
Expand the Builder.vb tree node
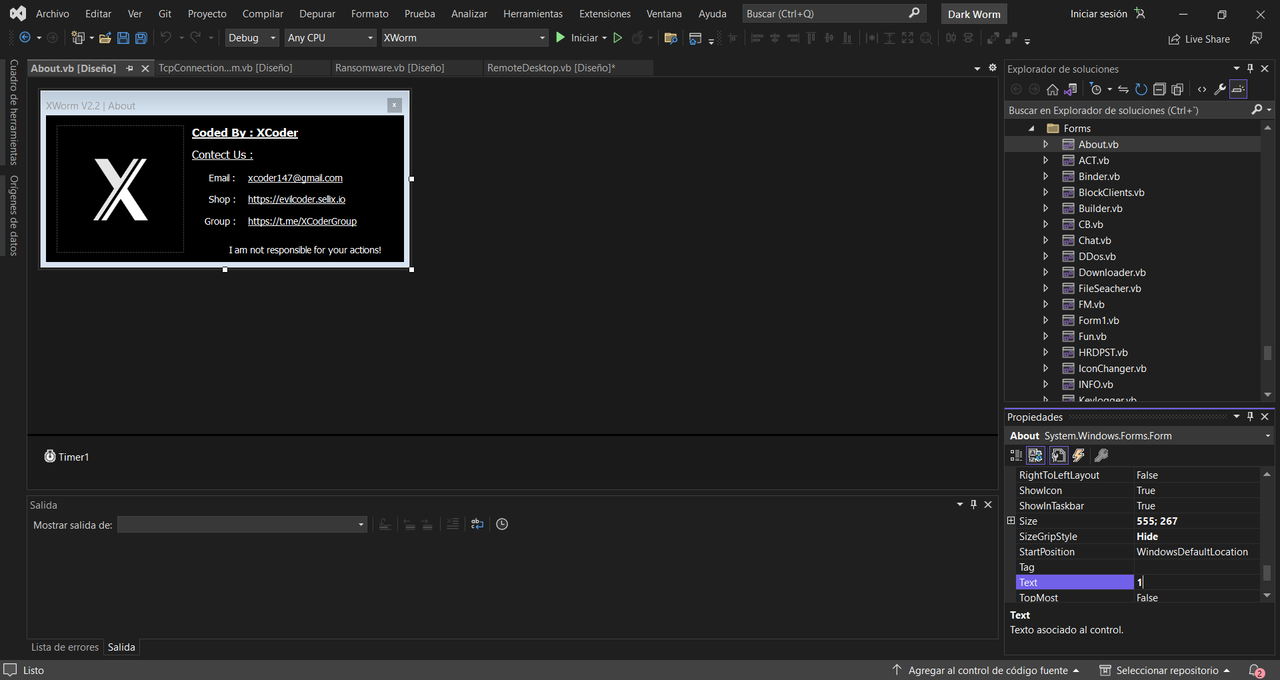coord(1046,208)
